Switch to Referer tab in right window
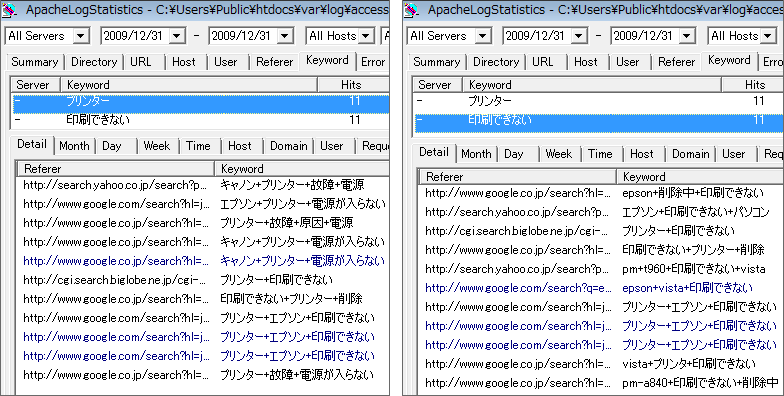This screenshot has height=396, width=784. pyautogui.click(x=676, y=62)
